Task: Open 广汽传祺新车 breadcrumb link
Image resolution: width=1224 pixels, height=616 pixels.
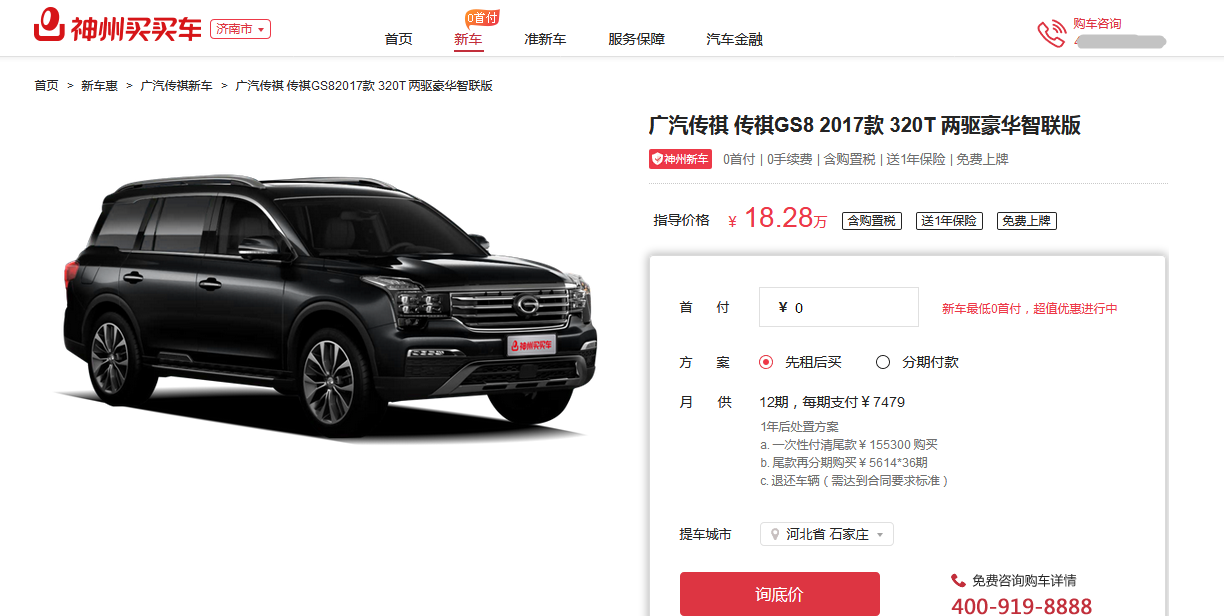Action: point(176,86)
